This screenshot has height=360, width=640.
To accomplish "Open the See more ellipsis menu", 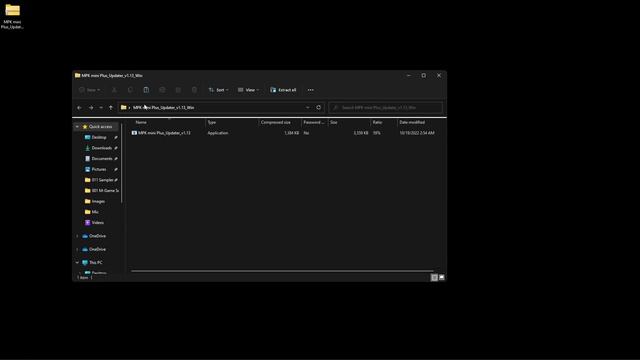I will [x=311, y=90].
